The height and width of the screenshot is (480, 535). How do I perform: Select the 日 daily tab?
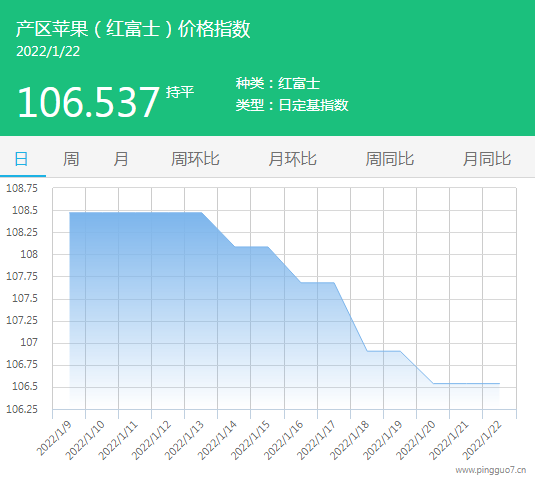pos(21,159)
